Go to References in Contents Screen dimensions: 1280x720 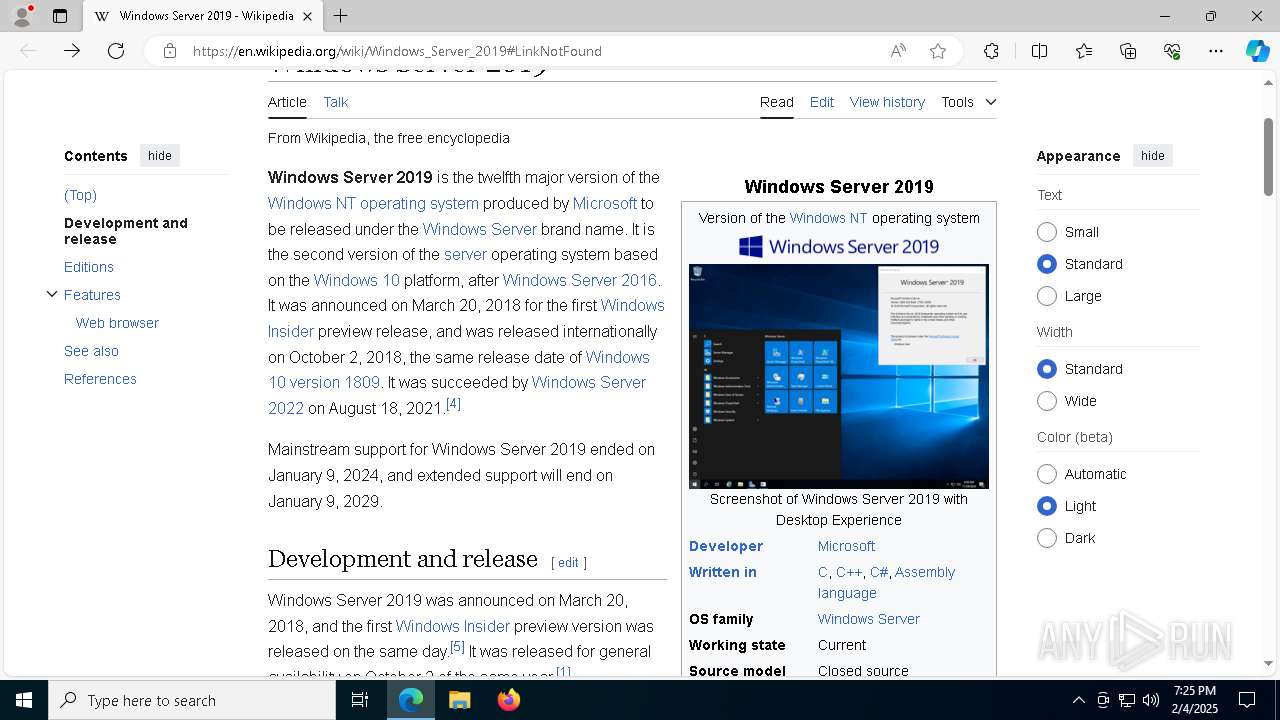[100, 379]
